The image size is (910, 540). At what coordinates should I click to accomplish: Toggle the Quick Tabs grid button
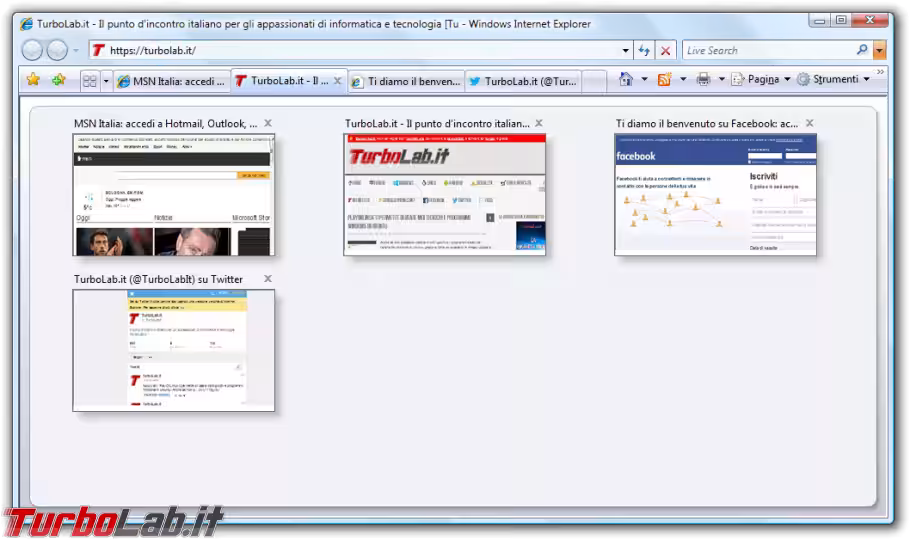[x=89, y=81]
